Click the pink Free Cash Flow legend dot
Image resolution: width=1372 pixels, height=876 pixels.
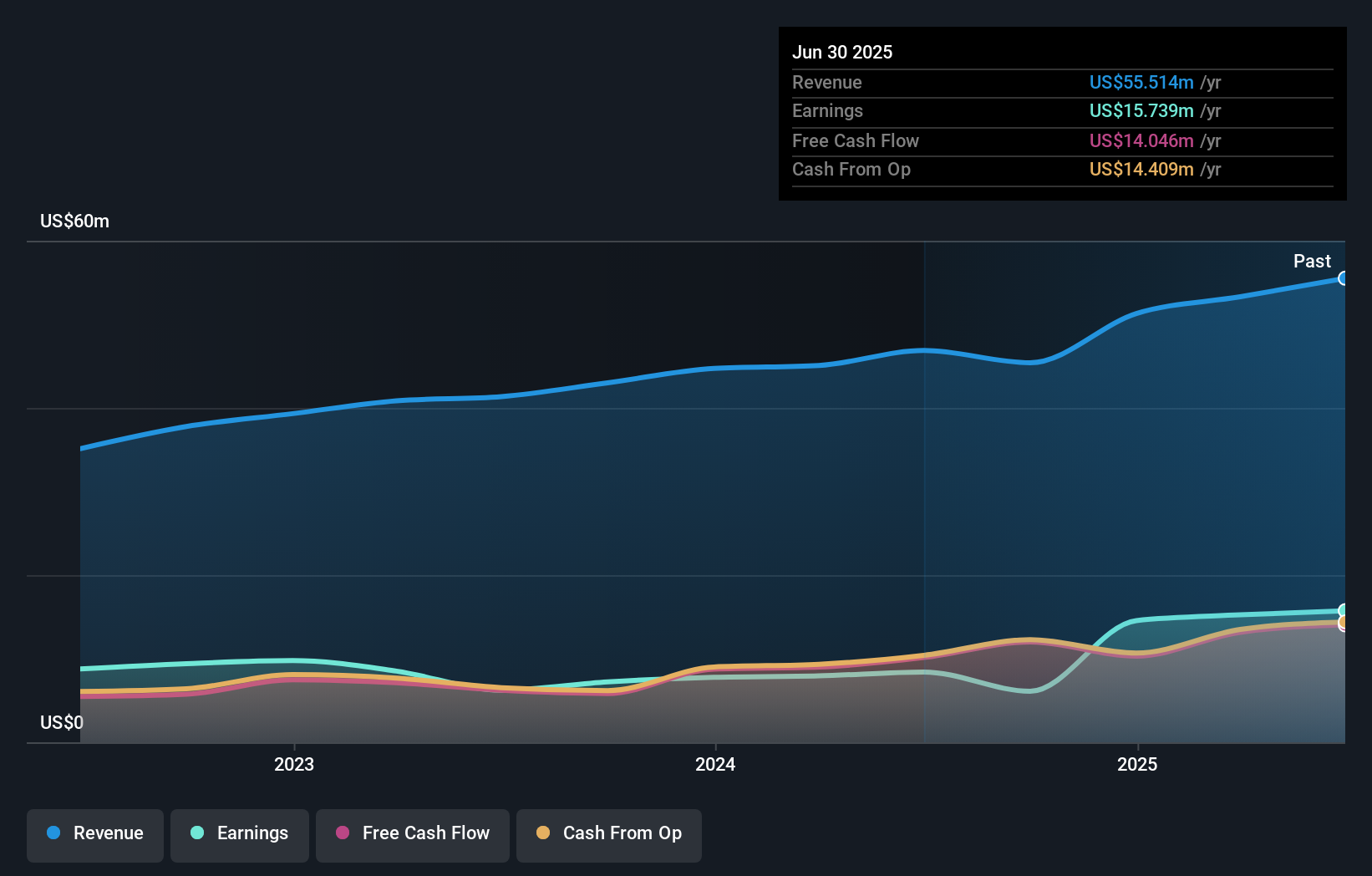[343, 833]
